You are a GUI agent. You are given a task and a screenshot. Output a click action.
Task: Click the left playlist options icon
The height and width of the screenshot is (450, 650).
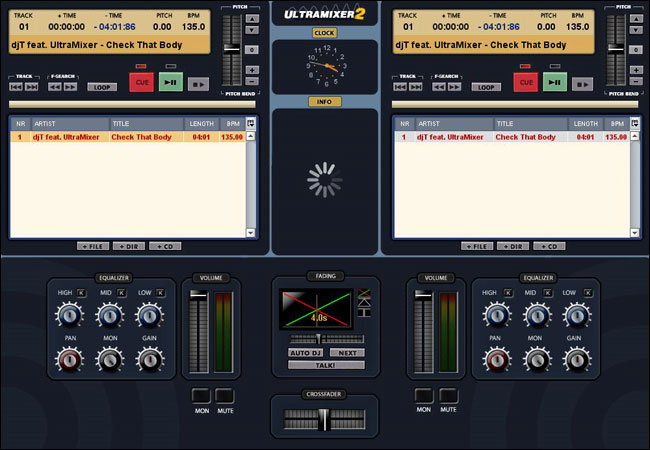(x=252, y=124)
